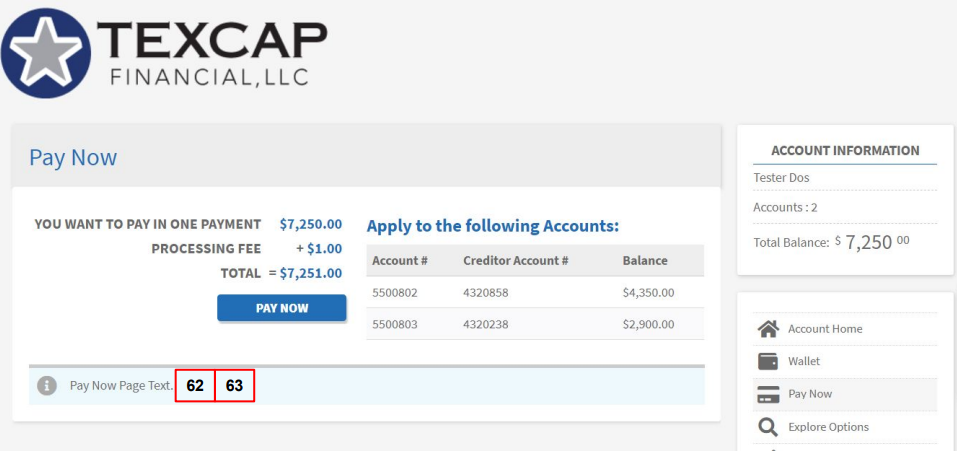Click the TexCap star logo icon
Image resolution: width=957 pixels, height=471 pixels.
46,53
